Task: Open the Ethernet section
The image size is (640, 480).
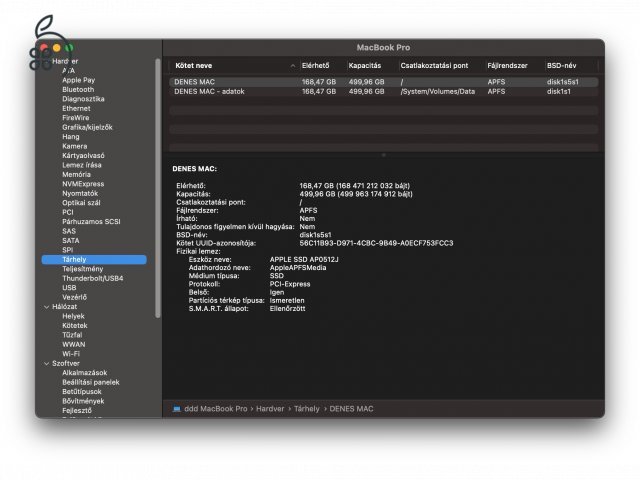Action: (76, 108)
